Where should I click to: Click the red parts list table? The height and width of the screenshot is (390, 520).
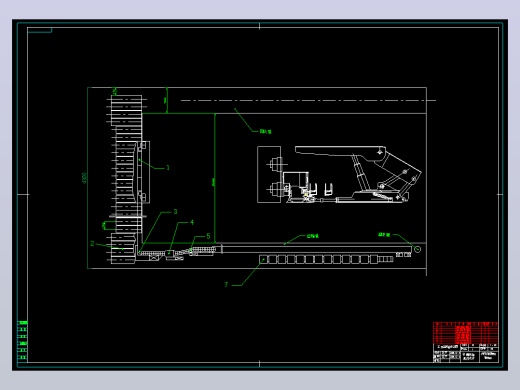(465, 333)
